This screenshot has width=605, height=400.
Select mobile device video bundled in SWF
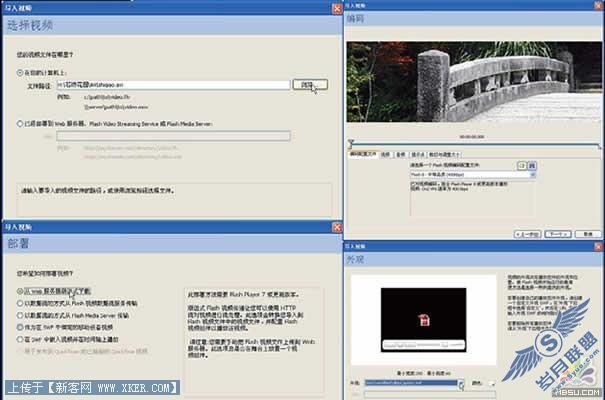click(x=20, y=327)
